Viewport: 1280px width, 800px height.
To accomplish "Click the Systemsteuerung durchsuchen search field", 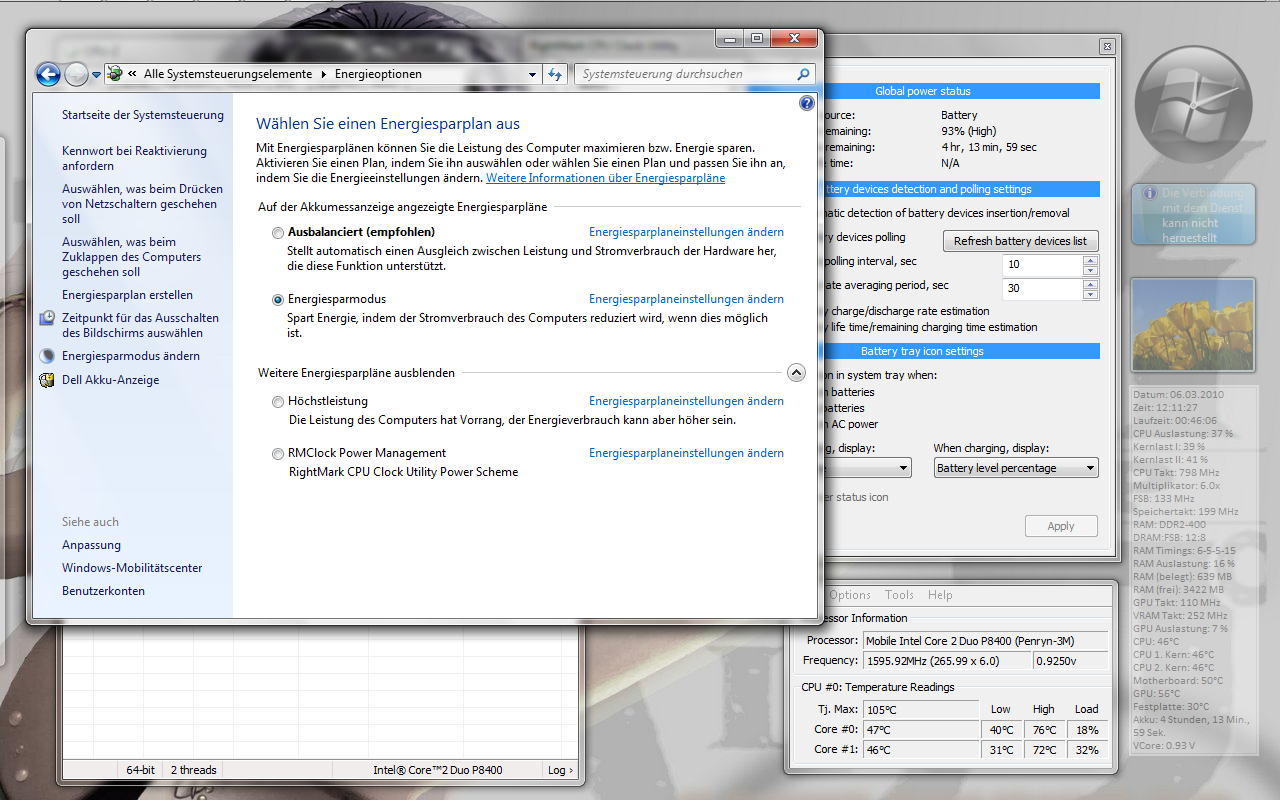I will pyautogui.click(x=686, y=74).
